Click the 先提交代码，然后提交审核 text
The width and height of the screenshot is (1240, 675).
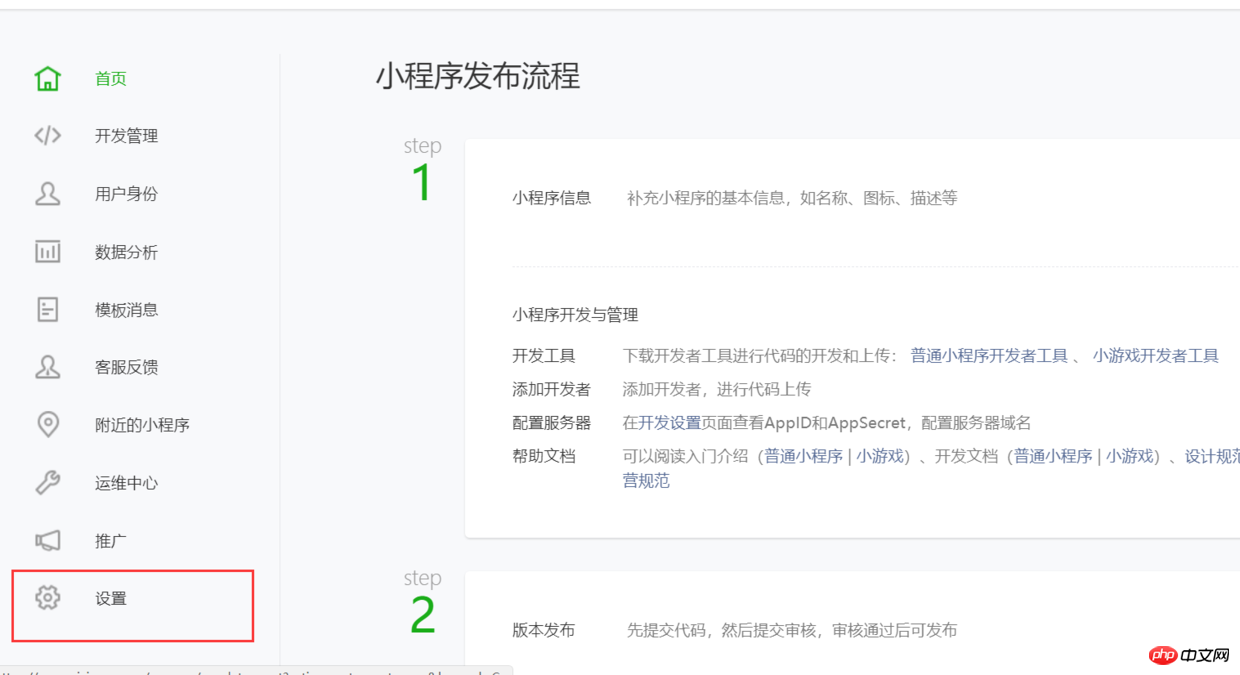click(x=792, y=630)
